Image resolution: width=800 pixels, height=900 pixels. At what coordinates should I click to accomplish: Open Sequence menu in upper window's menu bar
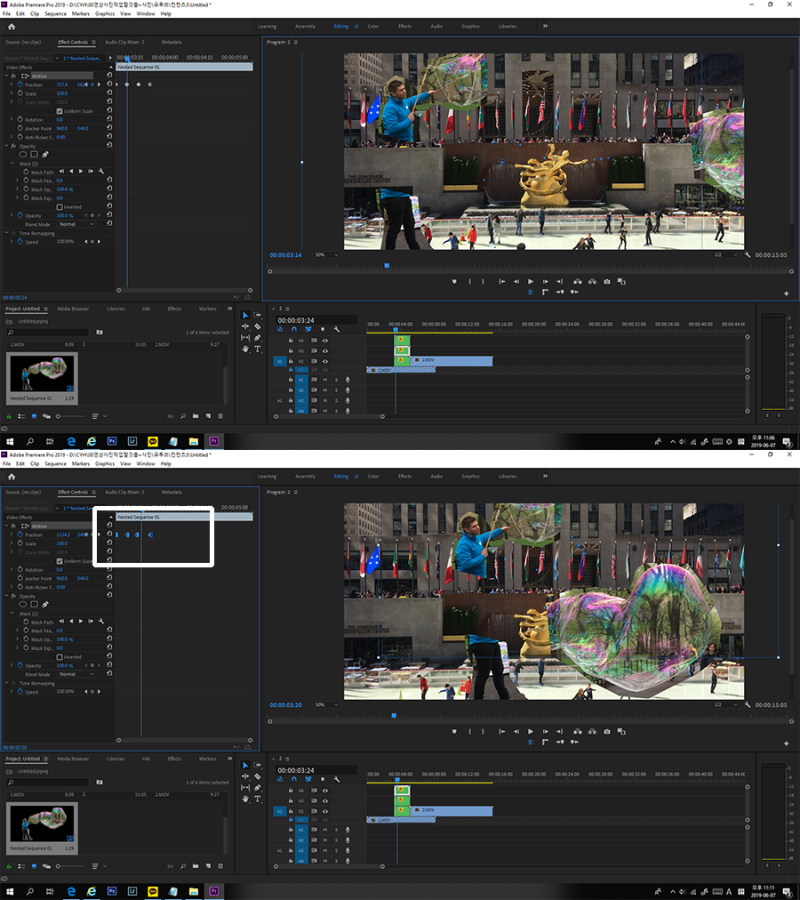[x=56, y=14]
